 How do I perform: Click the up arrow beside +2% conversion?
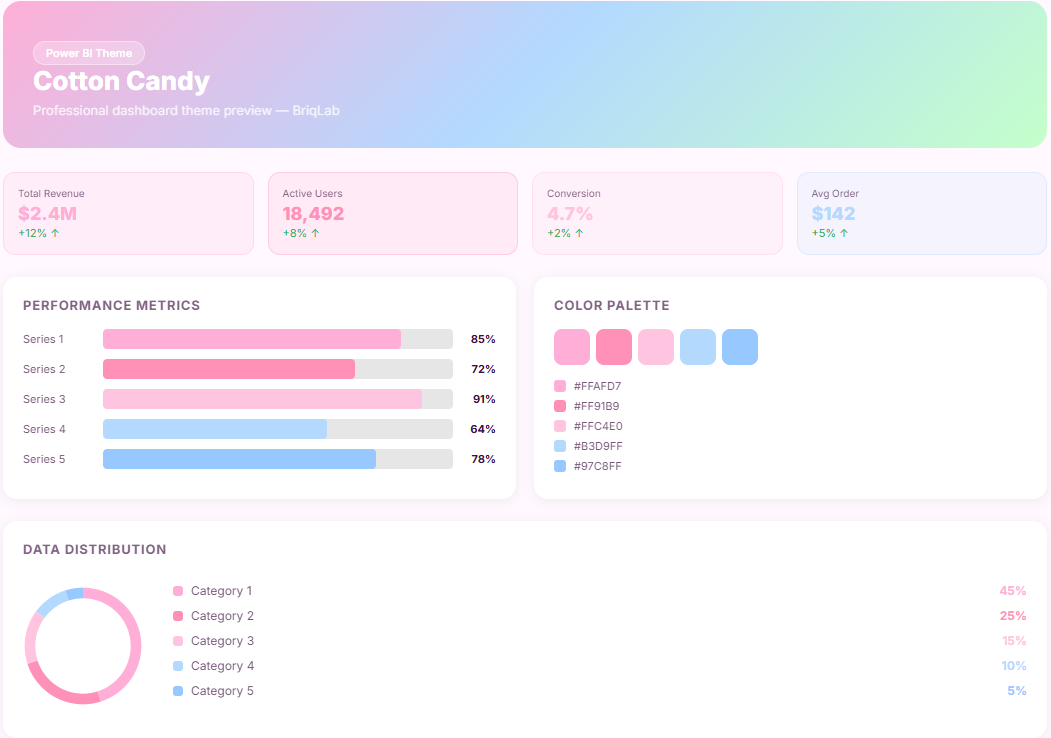tap(579, 233)
